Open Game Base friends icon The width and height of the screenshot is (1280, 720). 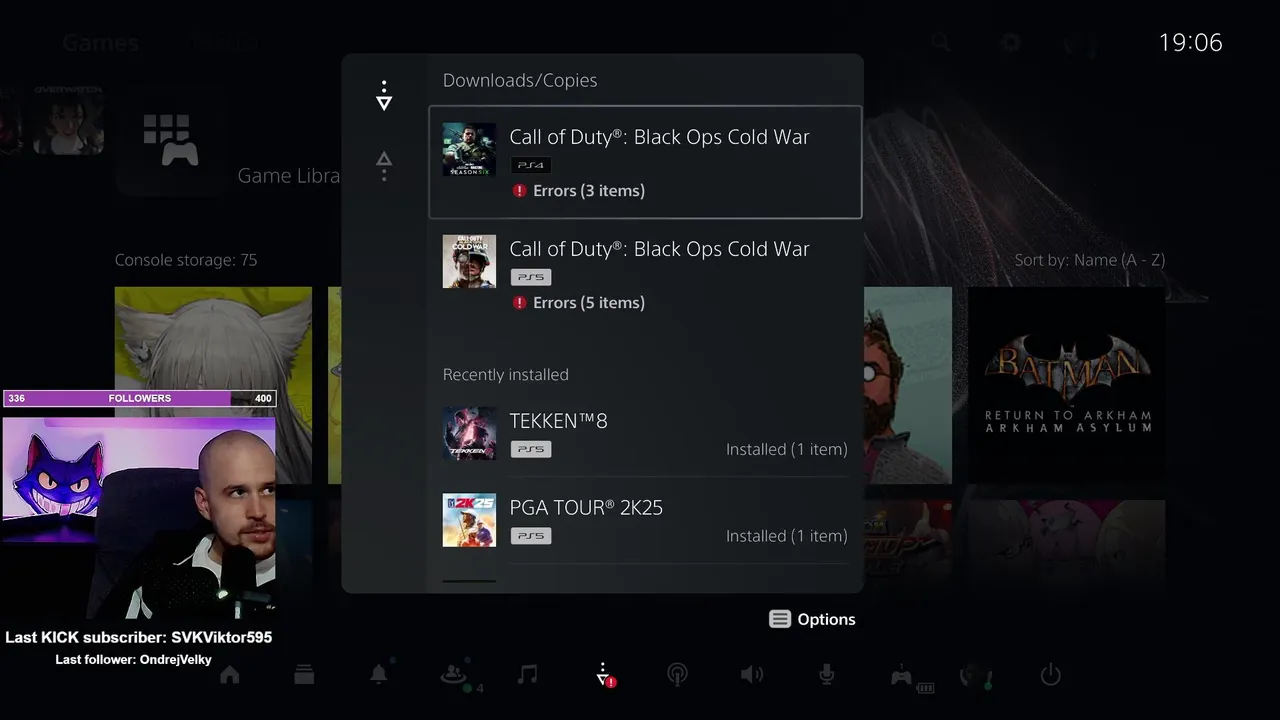click(455, 676)
